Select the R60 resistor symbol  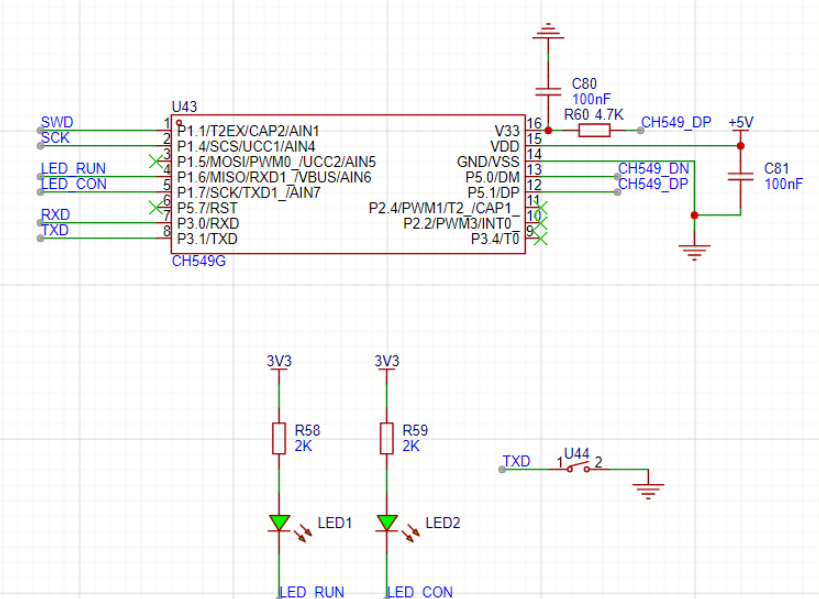[x=595, y=130]
